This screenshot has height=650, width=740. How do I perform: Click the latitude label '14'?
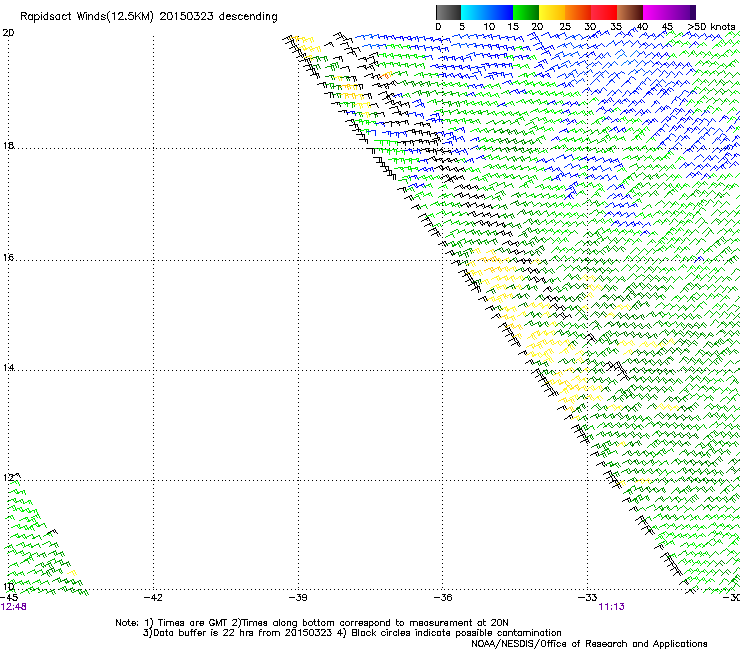coord(8,367)
